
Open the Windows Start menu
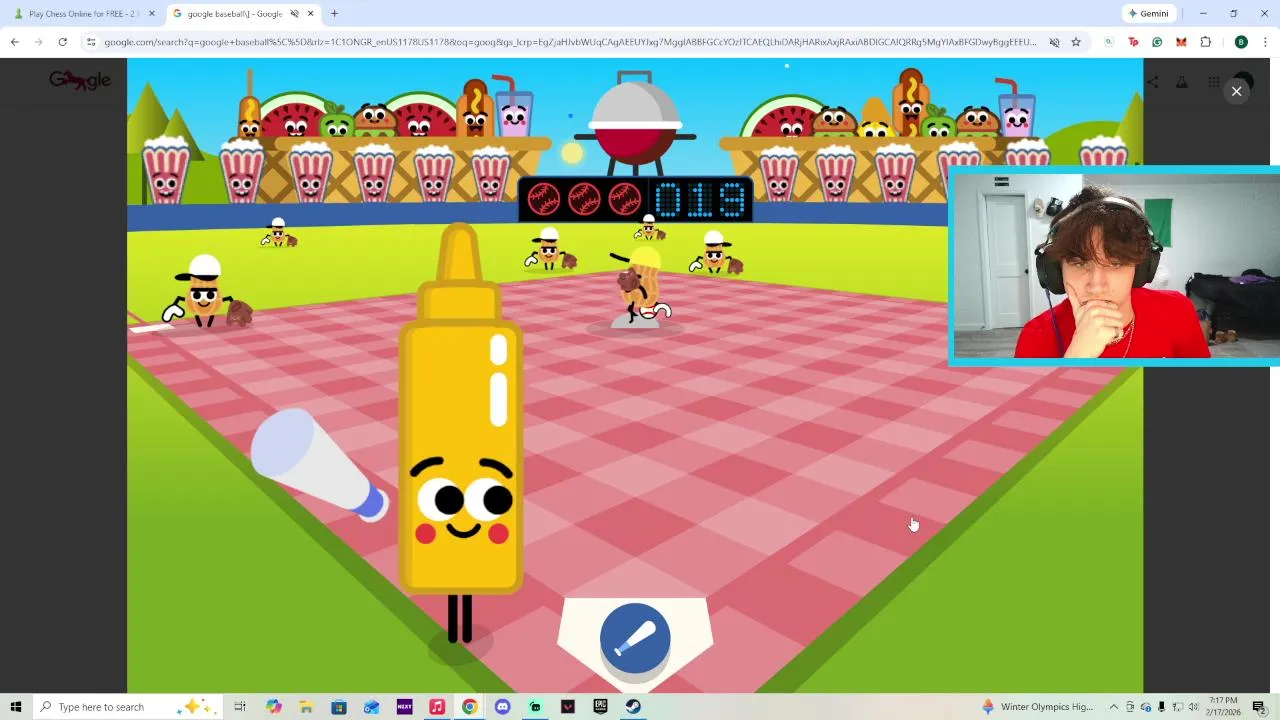pyautogui.click(x=15, y=707)
